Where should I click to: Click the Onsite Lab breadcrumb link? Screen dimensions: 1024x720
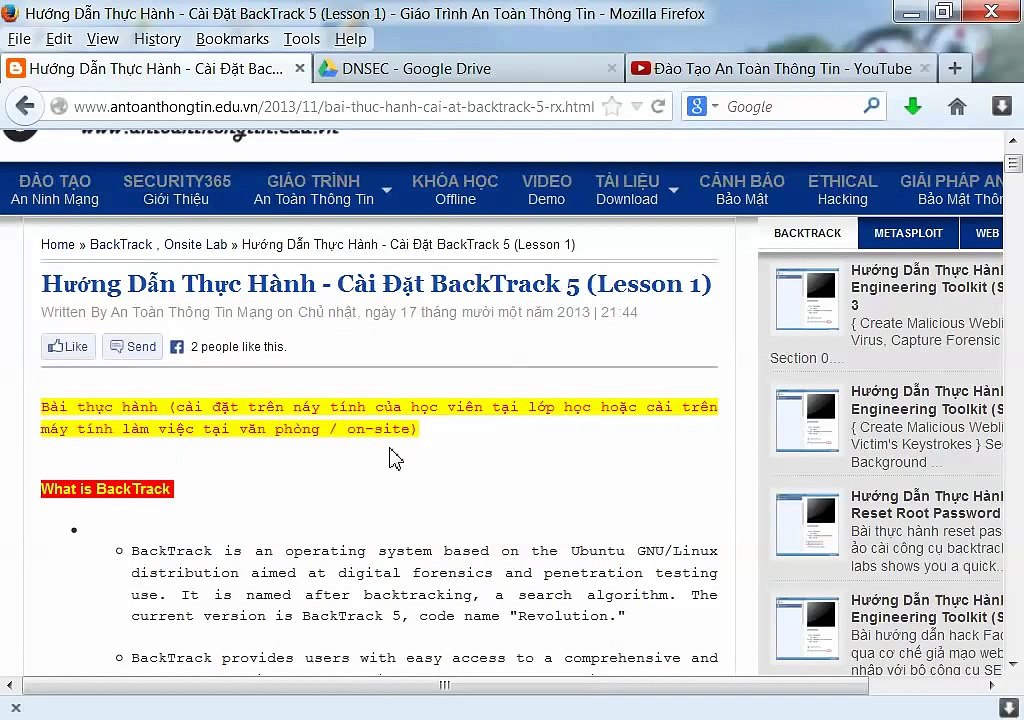click(x=195, y=244)
